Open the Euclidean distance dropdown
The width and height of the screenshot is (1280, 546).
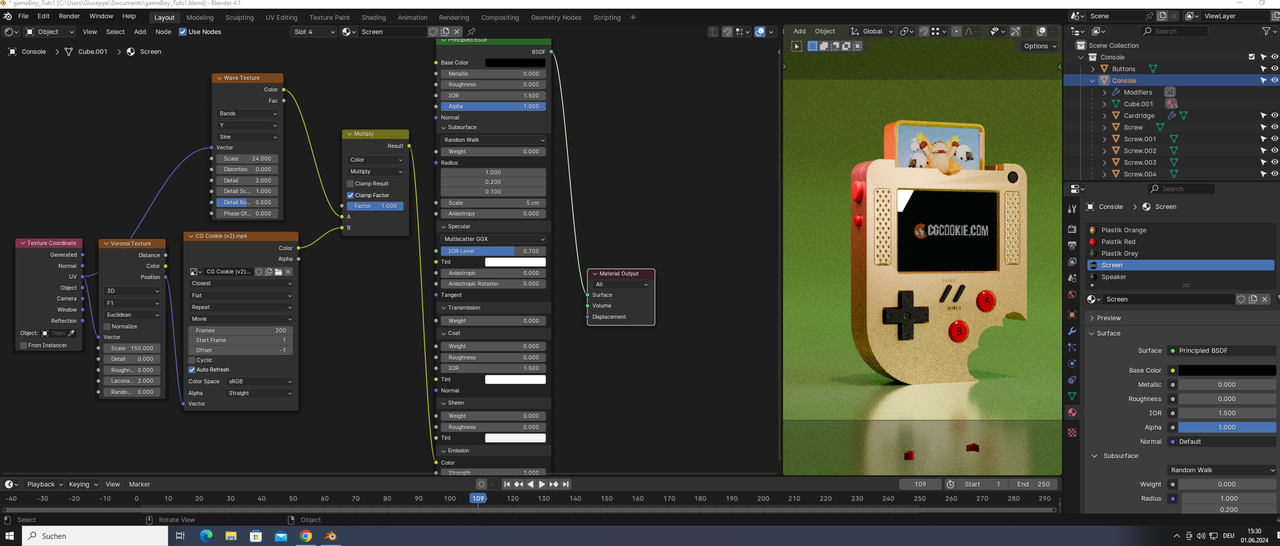click(132, 315)
